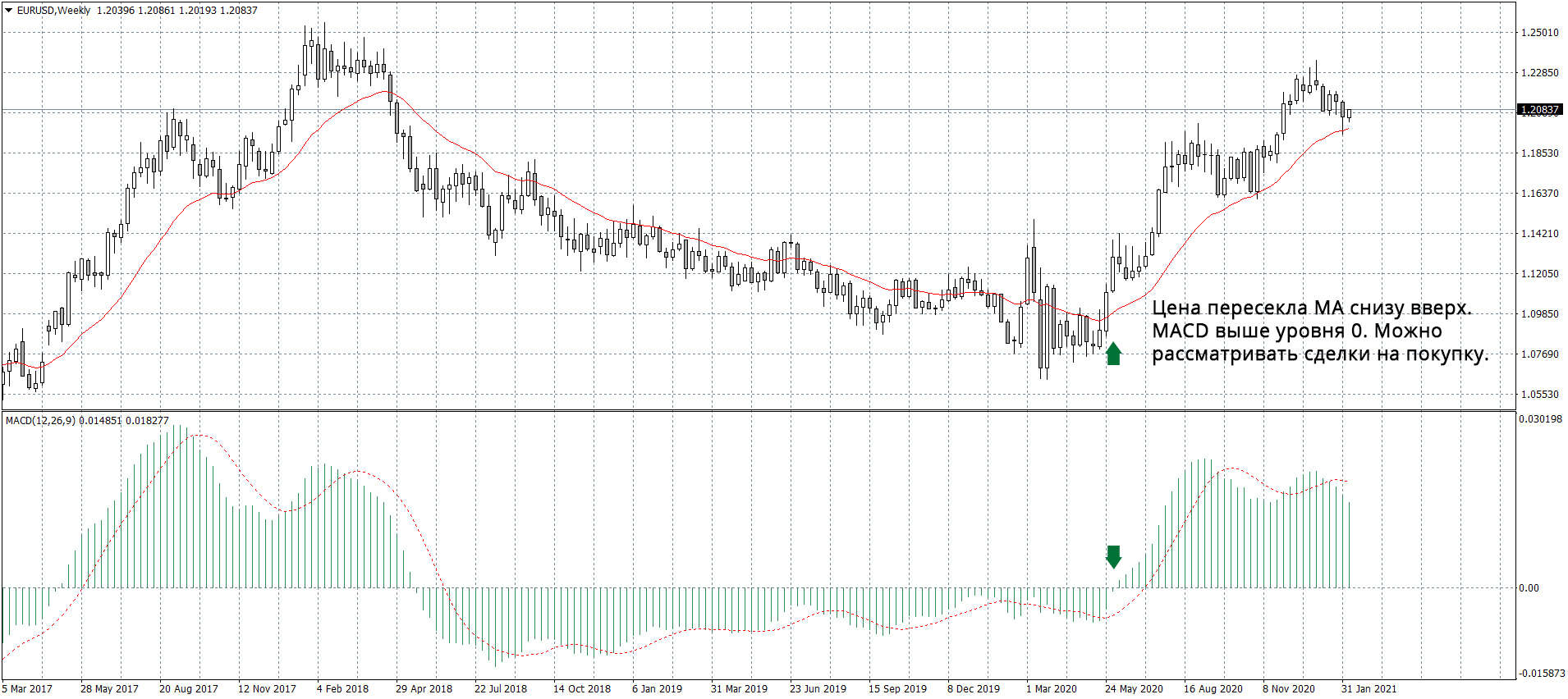
Task: Click the 1.12050 price axis label
Action: point(1539,274)
